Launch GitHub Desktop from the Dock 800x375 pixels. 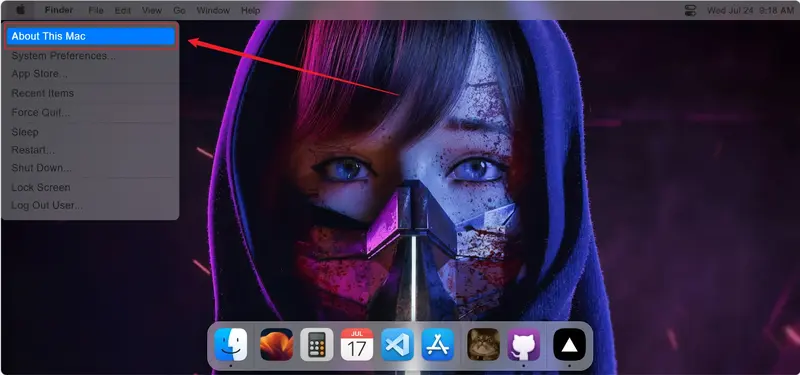(x=524, y=344)
